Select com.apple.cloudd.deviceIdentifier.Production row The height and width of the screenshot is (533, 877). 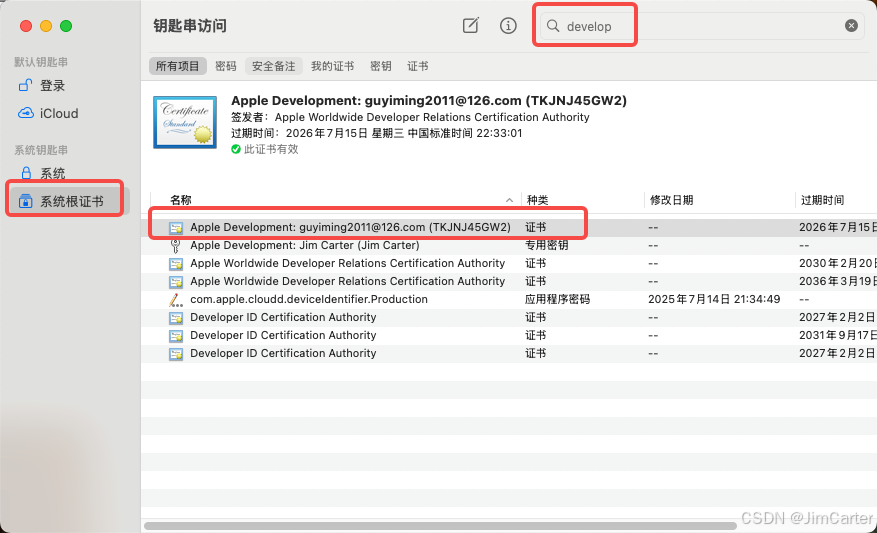tap(509, 299)
